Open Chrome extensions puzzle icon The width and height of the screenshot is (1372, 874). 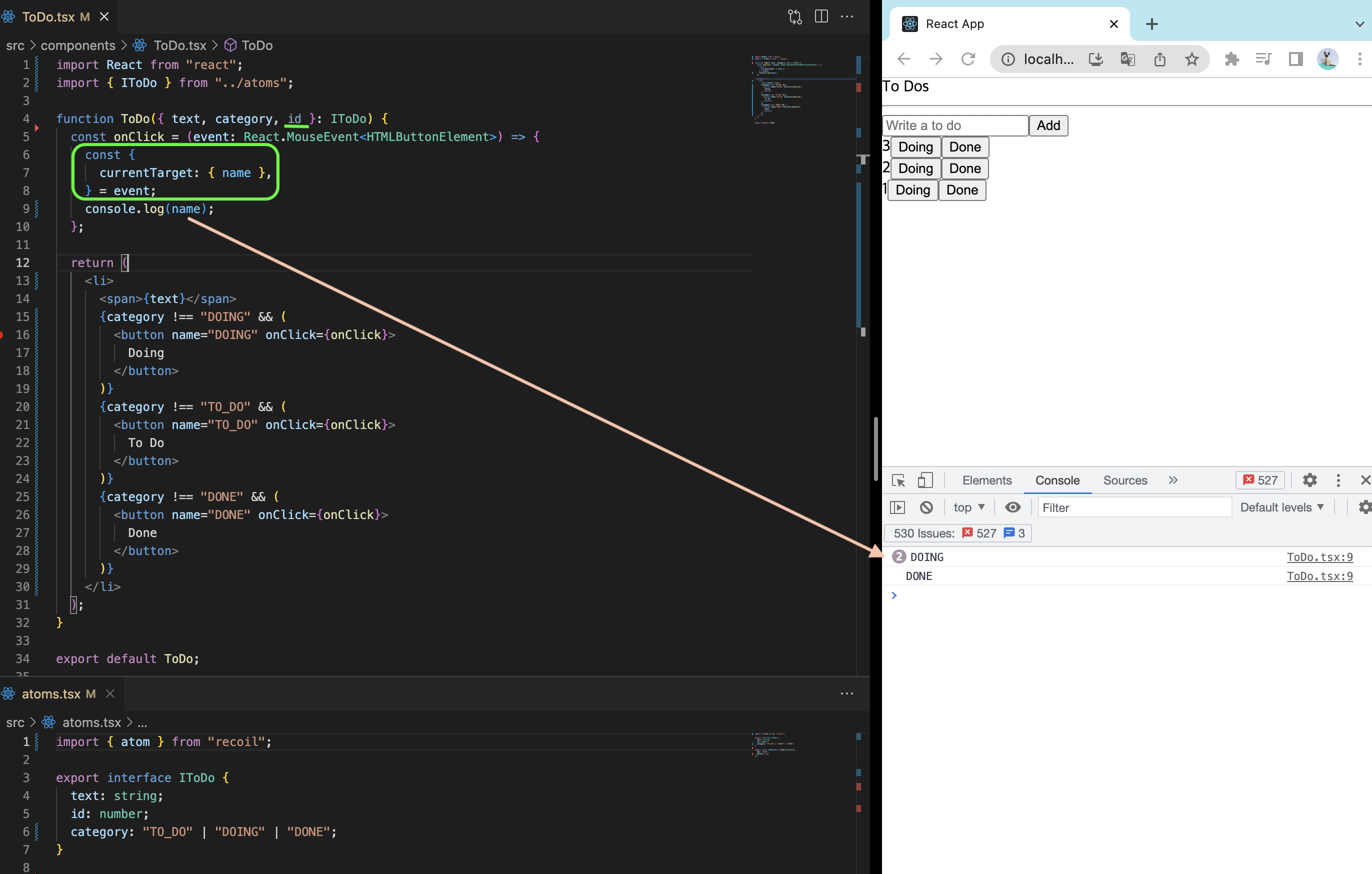(x=1231, y=58)
